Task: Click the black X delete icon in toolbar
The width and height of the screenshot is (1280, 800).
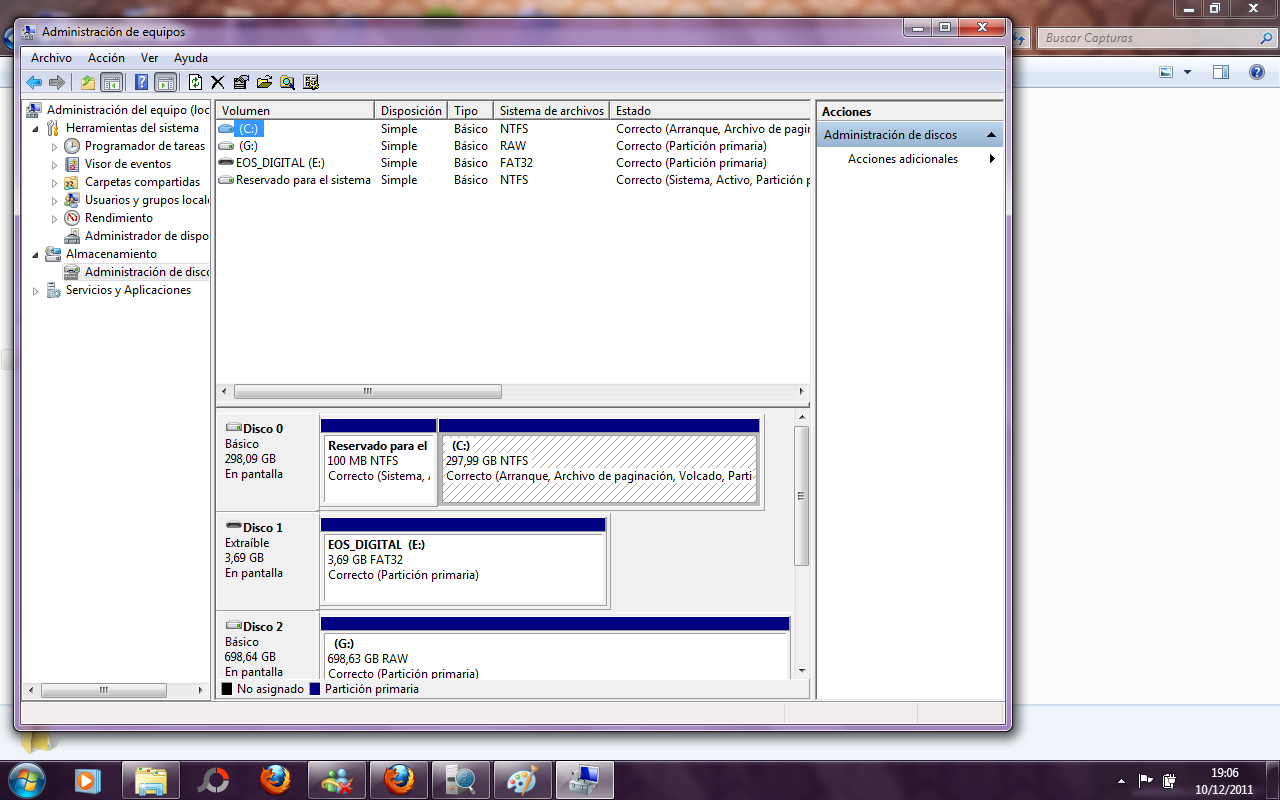Action: point(218,82)
